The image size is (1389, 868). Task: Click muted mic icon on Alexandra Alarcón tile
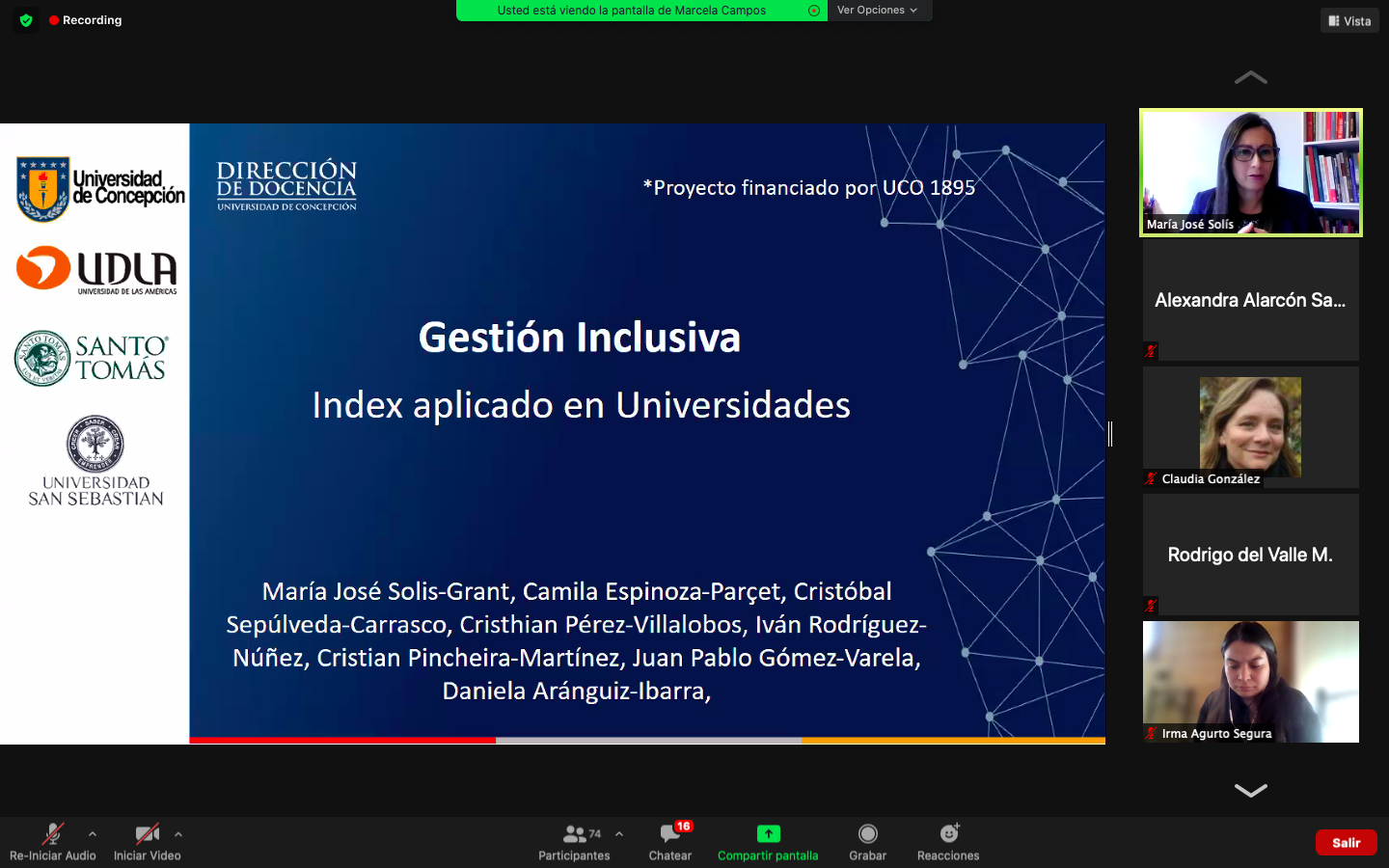coord(1151,351)
